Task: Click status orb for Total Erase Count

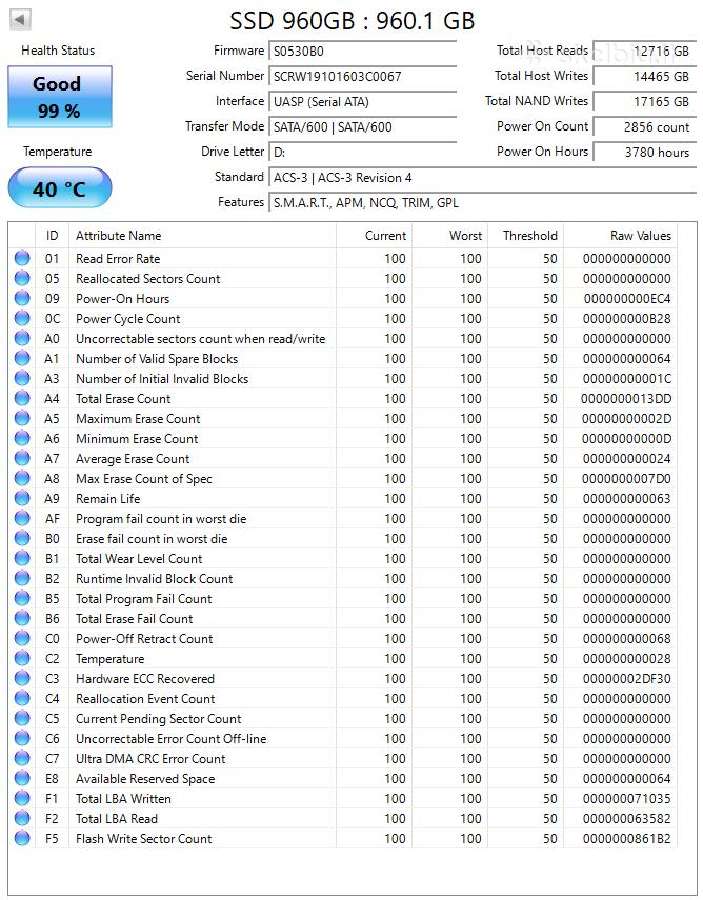Action: coord(22,398)
